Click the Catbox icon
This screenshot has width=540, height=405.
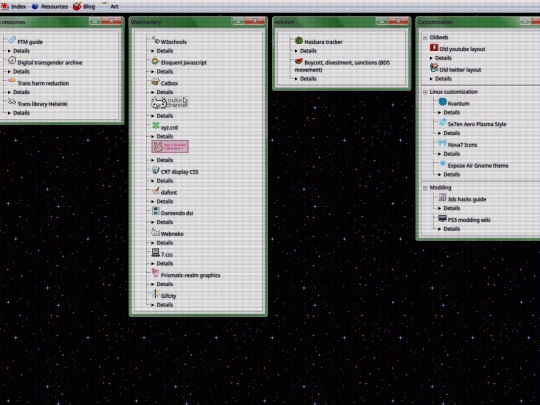(155, 82)
